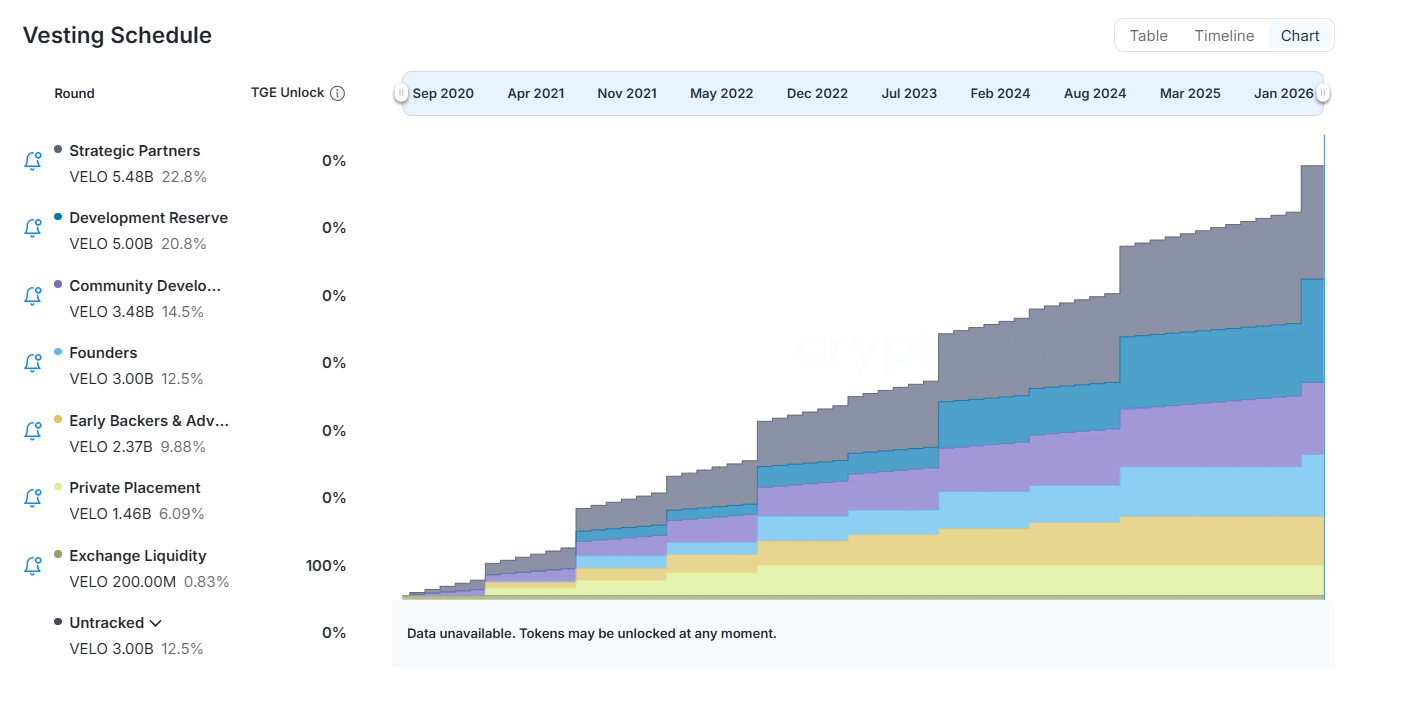Click the Strategic Partners round name
The height and width of the screenshot is (710, 1410).
click(134, 151)
